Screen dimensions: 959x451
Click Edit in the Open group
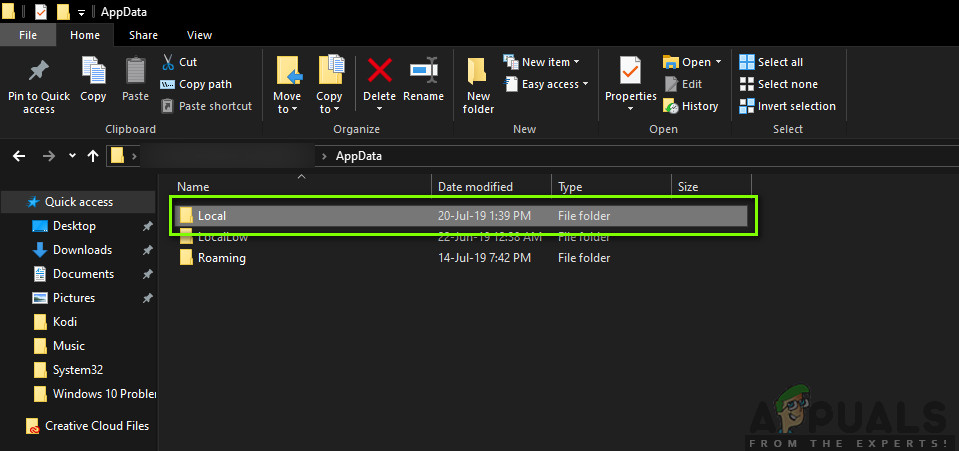(x=683, y=84)
